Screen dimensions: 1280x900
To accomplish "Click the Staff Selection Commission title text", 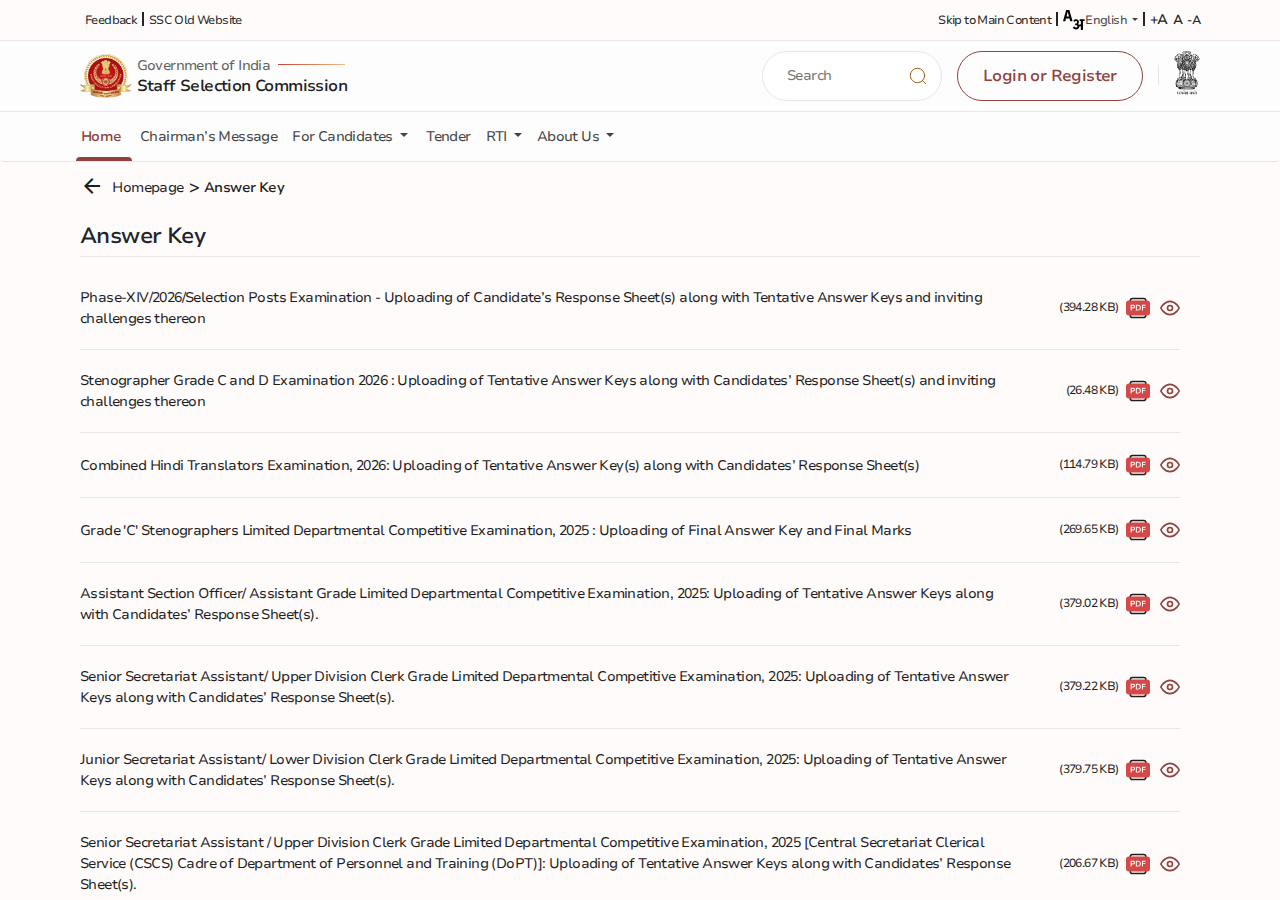I will (x=243, y=86).
